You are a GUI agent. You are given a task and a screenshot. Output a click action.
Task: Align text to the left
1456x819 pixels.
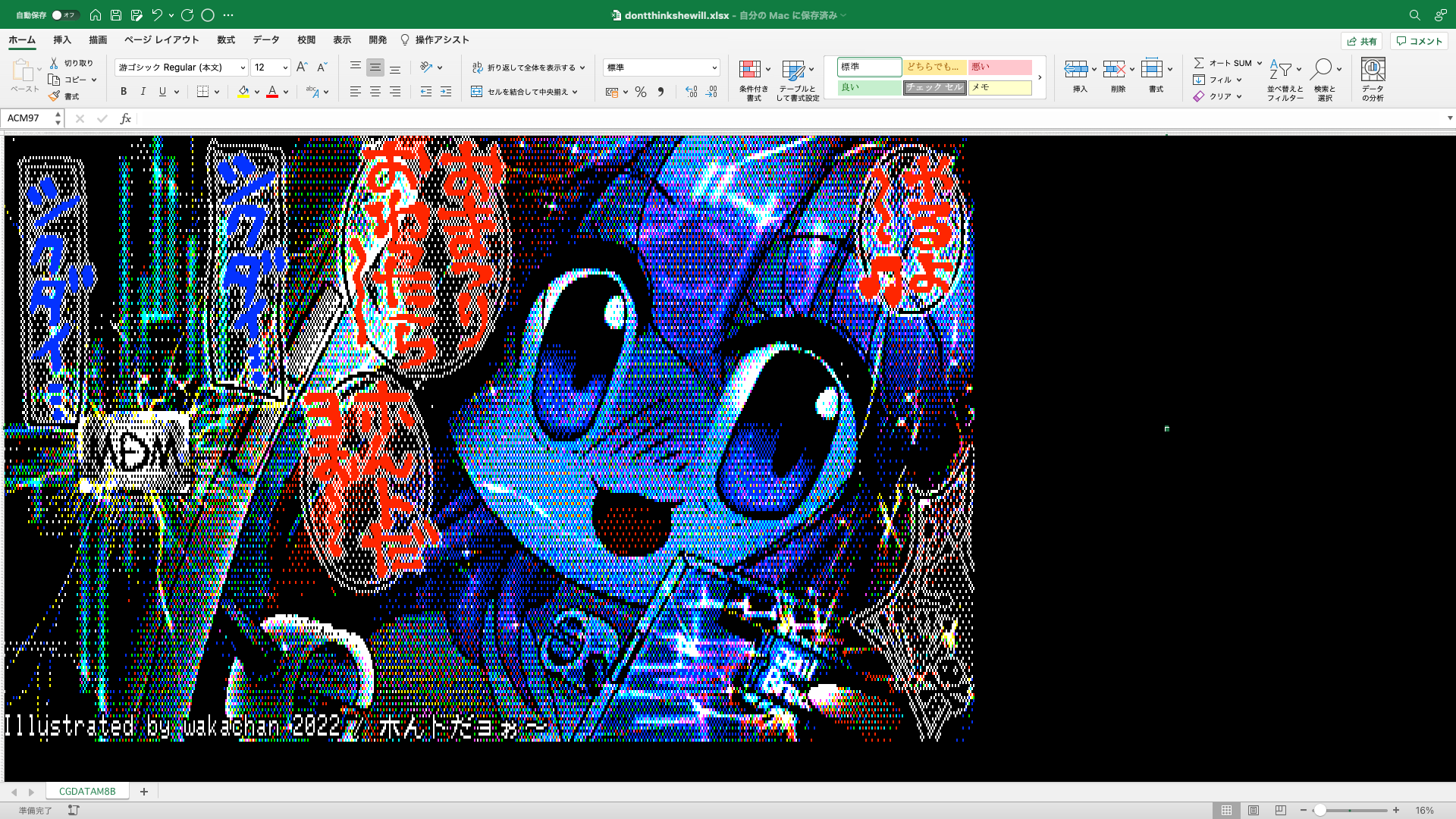coord(355,92)
